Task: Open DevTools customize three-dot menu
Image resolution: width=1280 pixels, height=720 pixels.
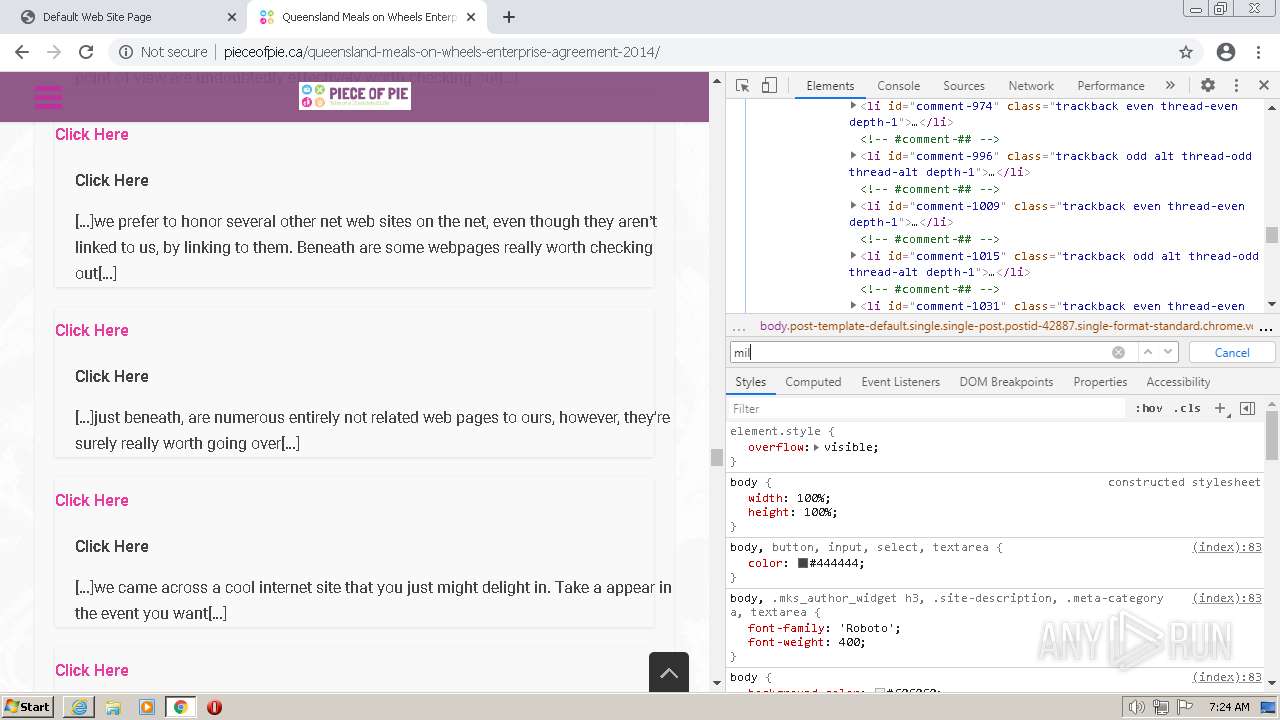Action: (x=1236, y=85)
